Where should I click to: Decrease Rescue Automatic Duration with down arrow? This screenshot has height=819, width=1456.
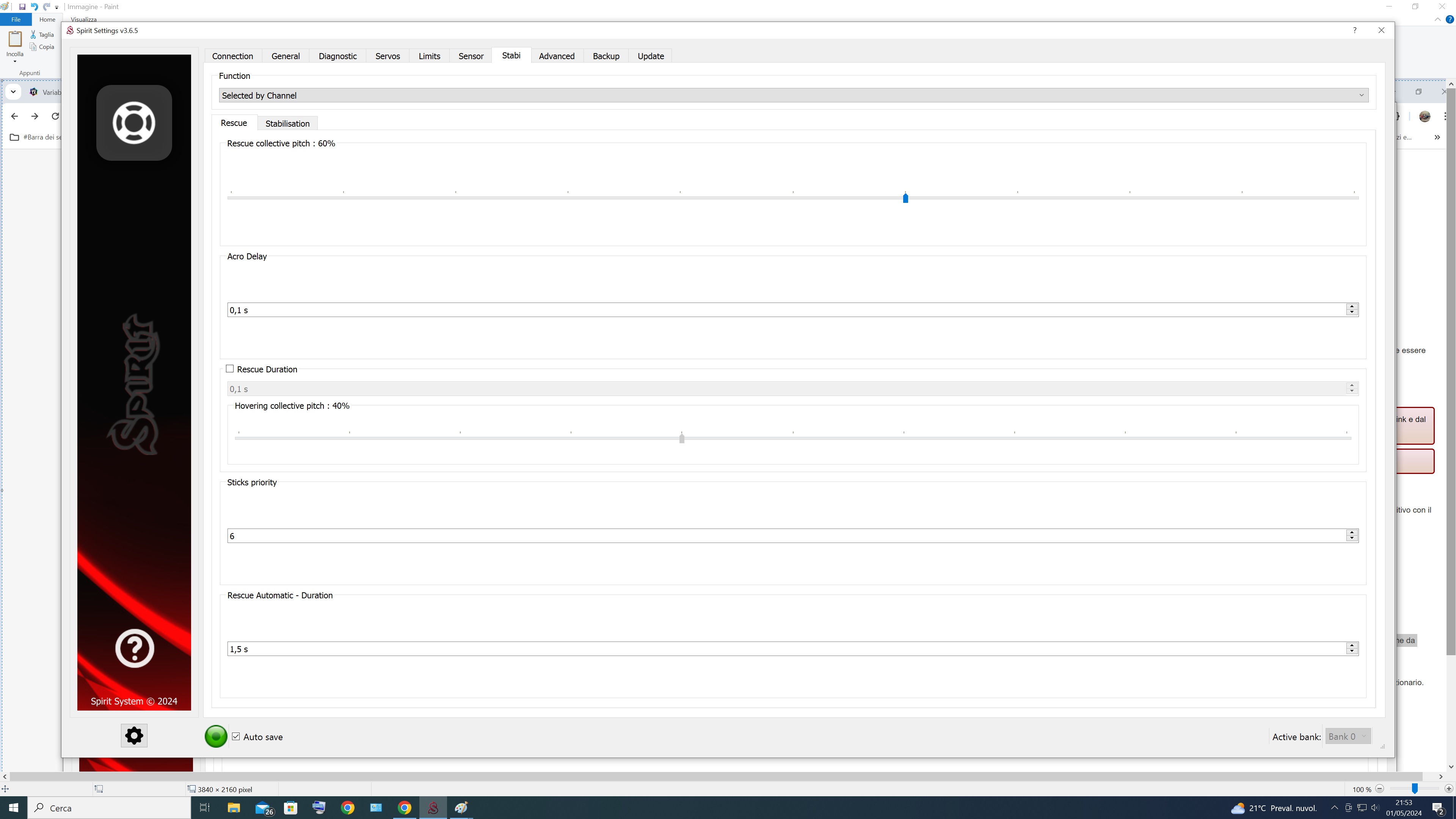[x=1351, y=652]
